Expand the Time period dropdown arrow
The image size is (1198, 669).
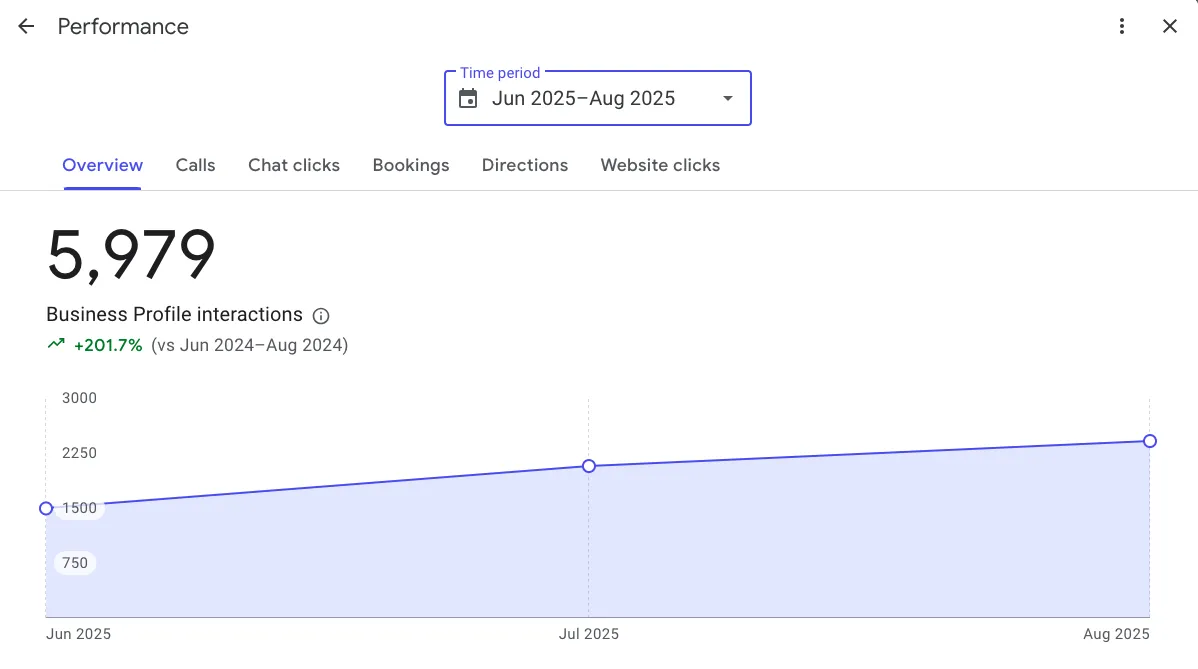click(728, 98)
